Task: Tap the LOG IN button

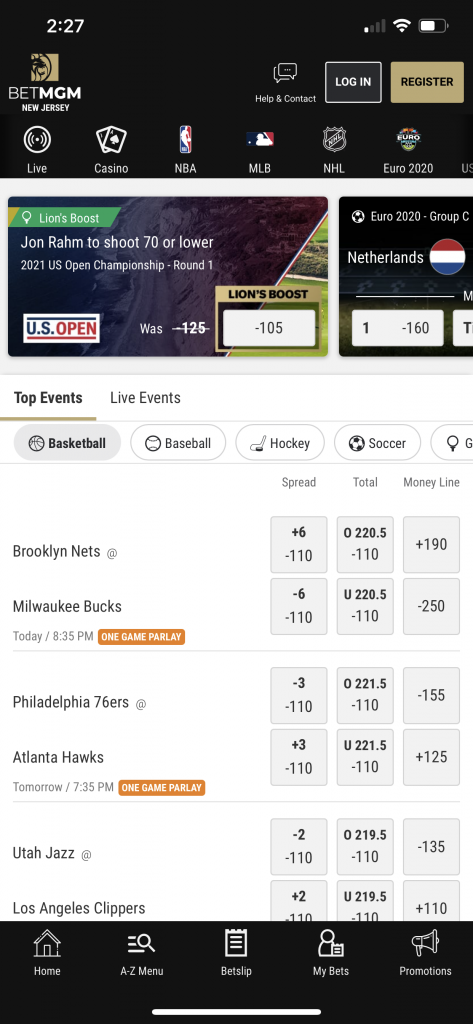Action: [x=353, y=82]
